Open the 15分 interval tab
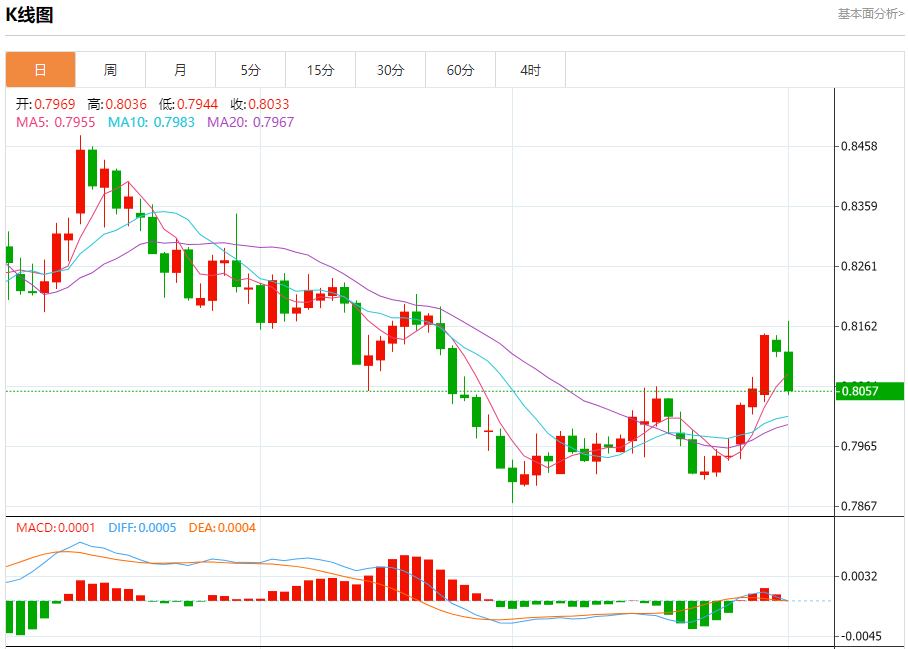 pyautogui.click(x=321, y=70)
